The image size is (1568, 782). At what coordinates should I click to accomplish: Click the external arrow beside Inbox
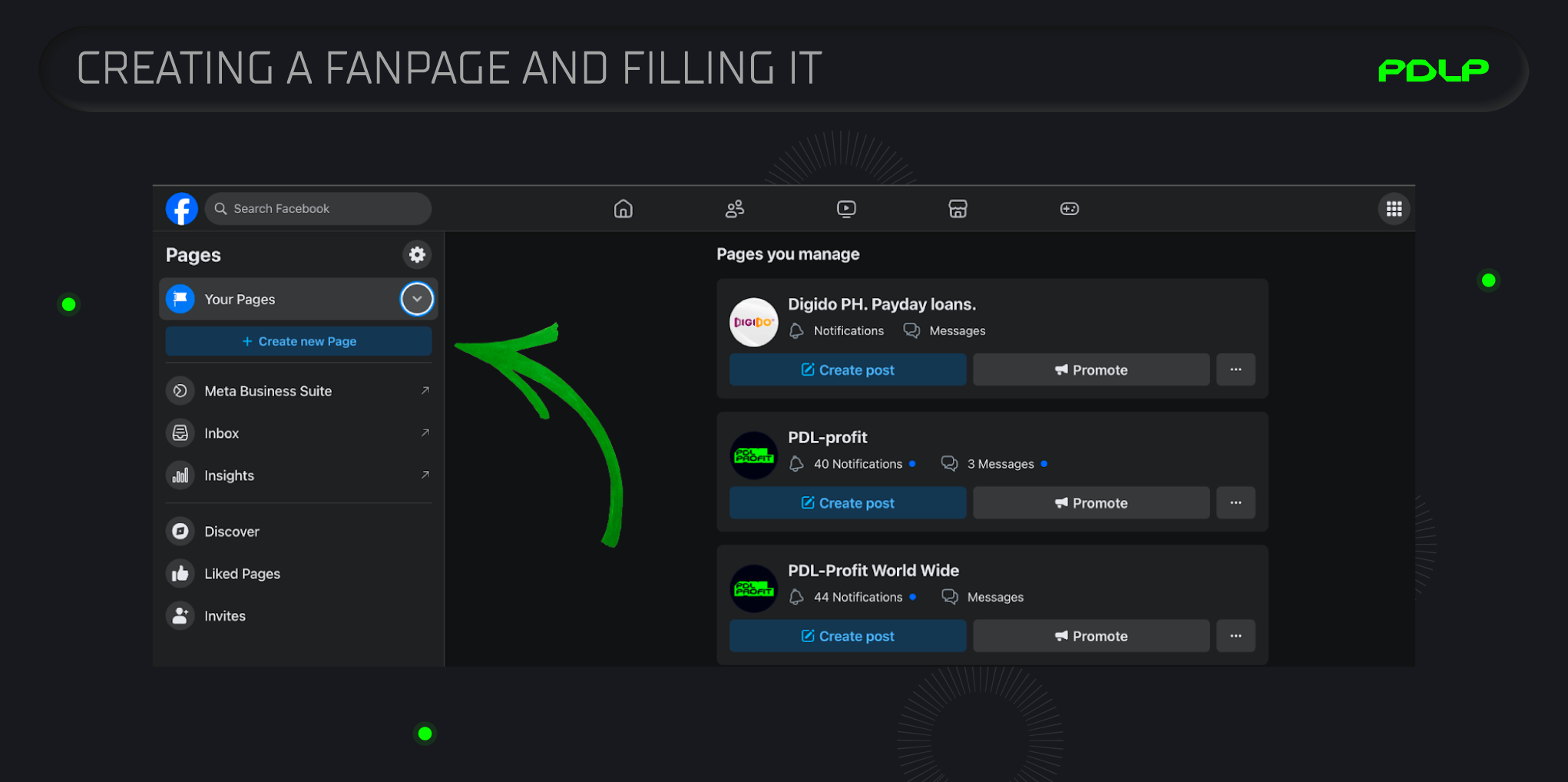[x=425, y=433]
